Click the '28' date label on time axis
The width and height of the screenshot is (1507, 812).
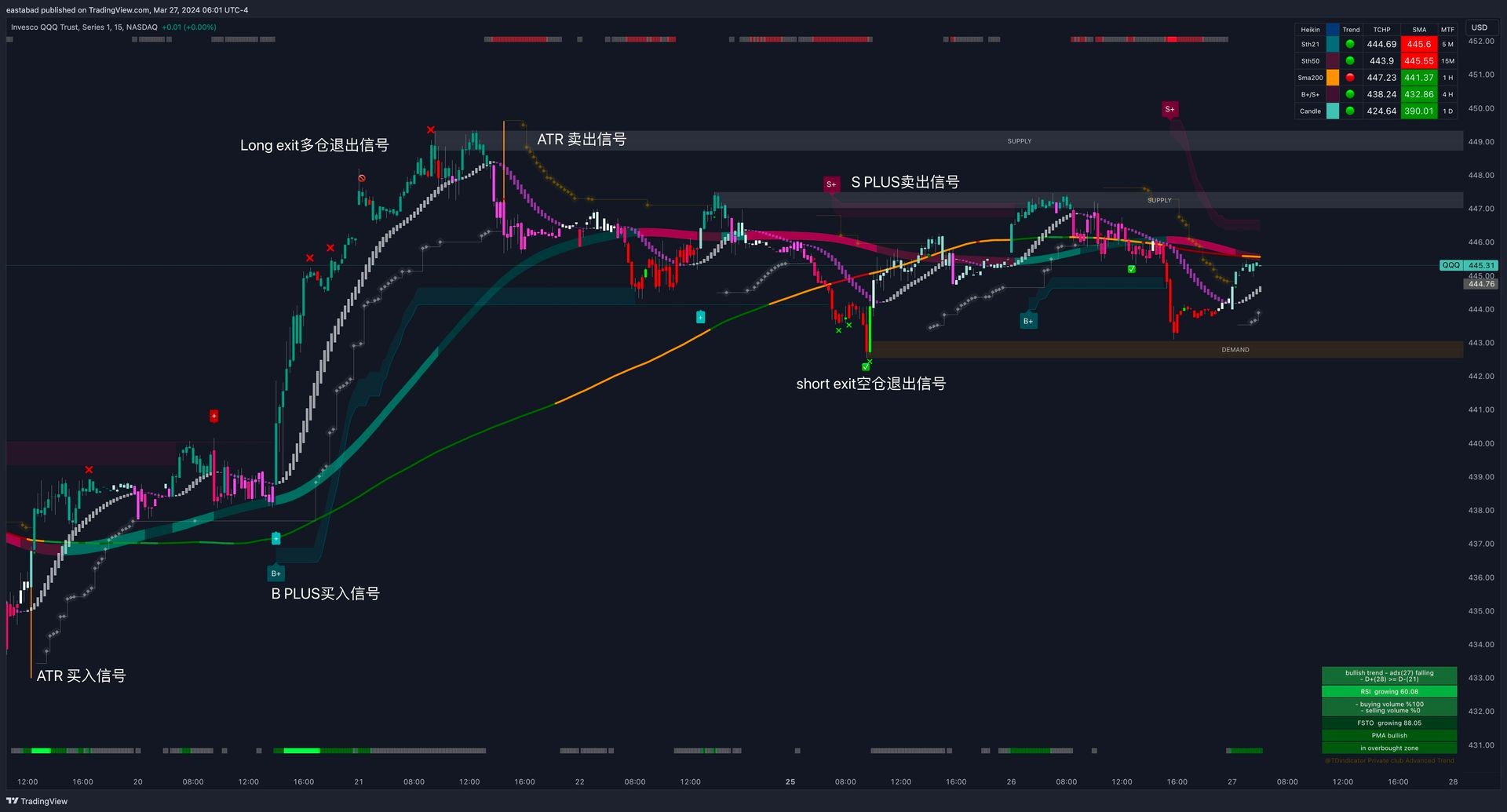click(x=1453, y=781)
